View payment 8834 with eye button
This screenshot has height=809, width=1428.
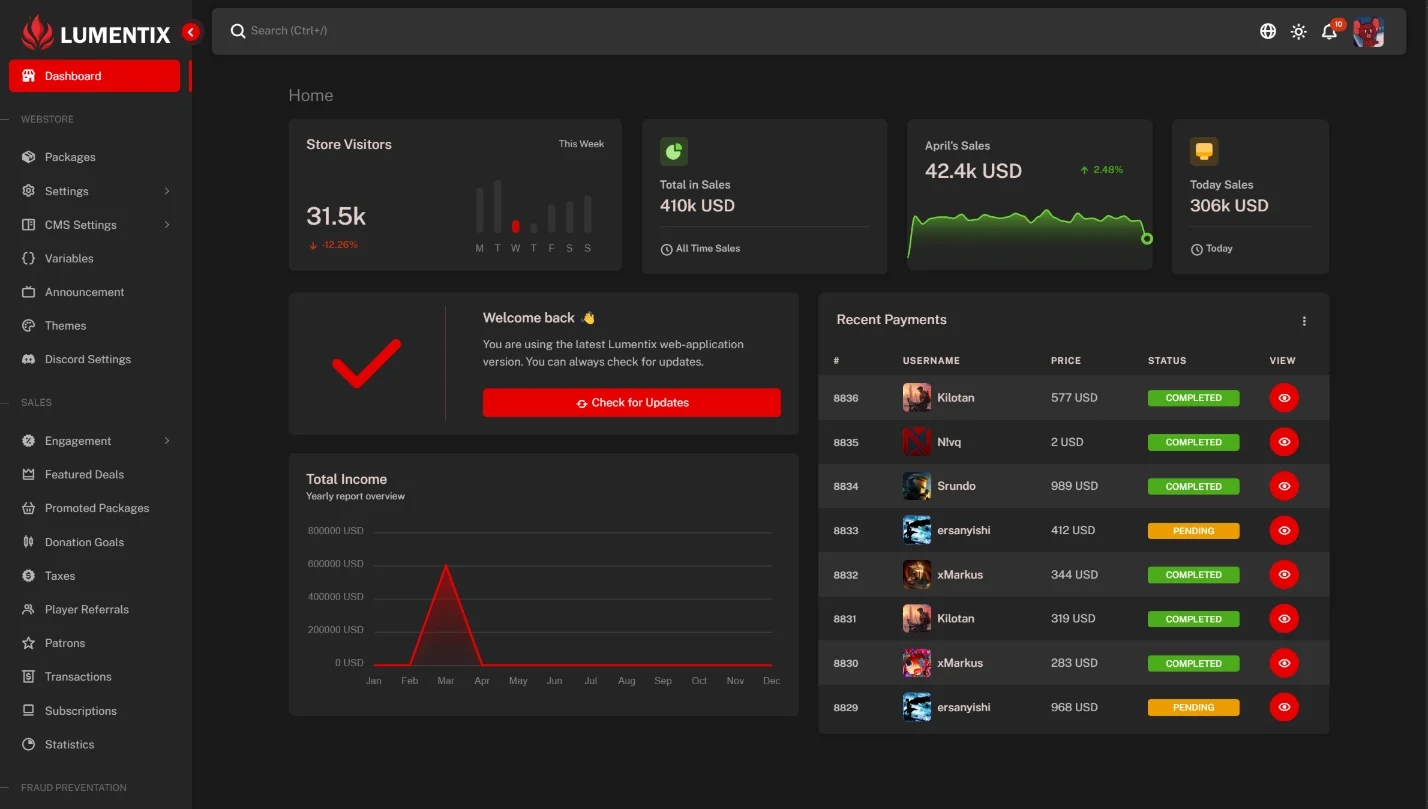[1284, 486]
